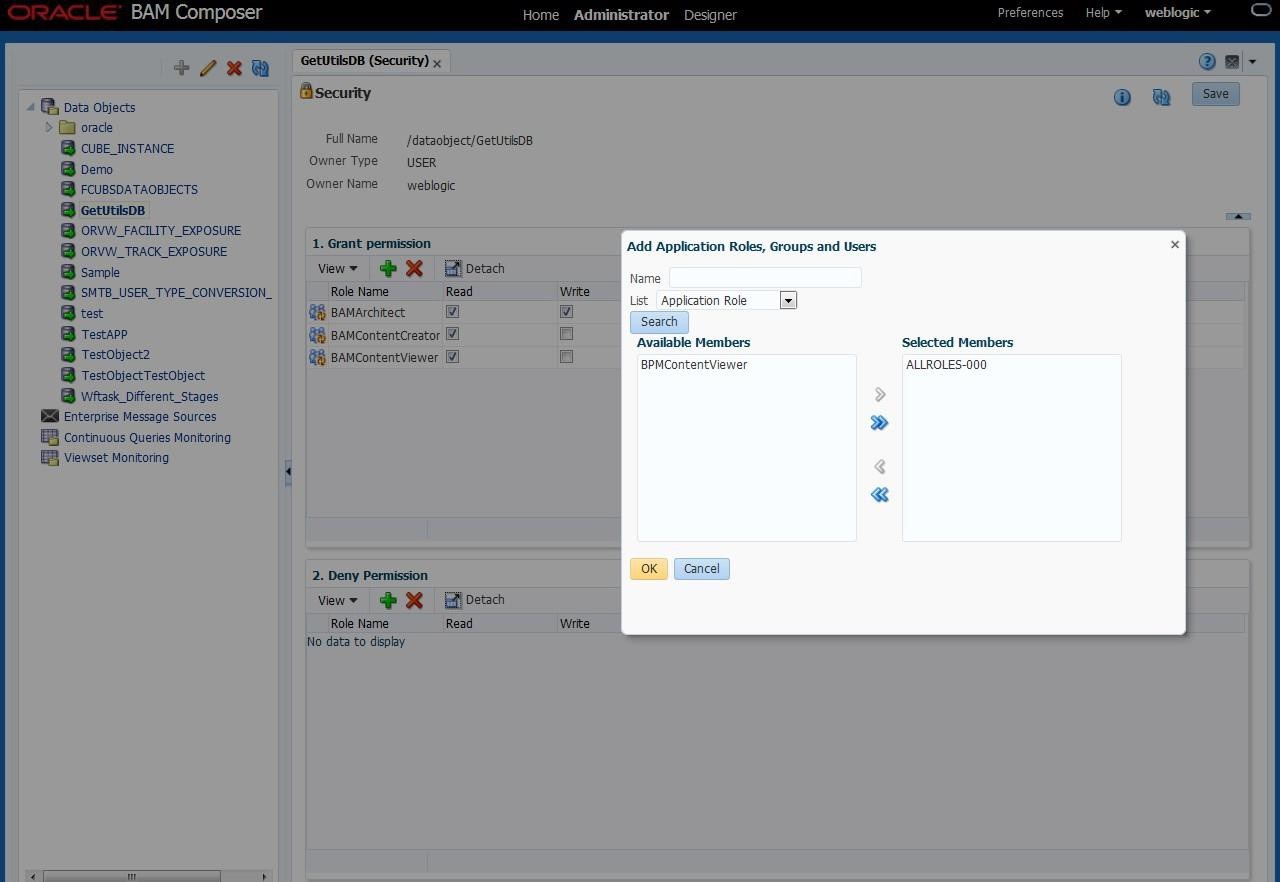This screenshot has width=1280, height=882.
Task: Click the red X in Deny Permission toolbar
Action: tap(414, 600)
